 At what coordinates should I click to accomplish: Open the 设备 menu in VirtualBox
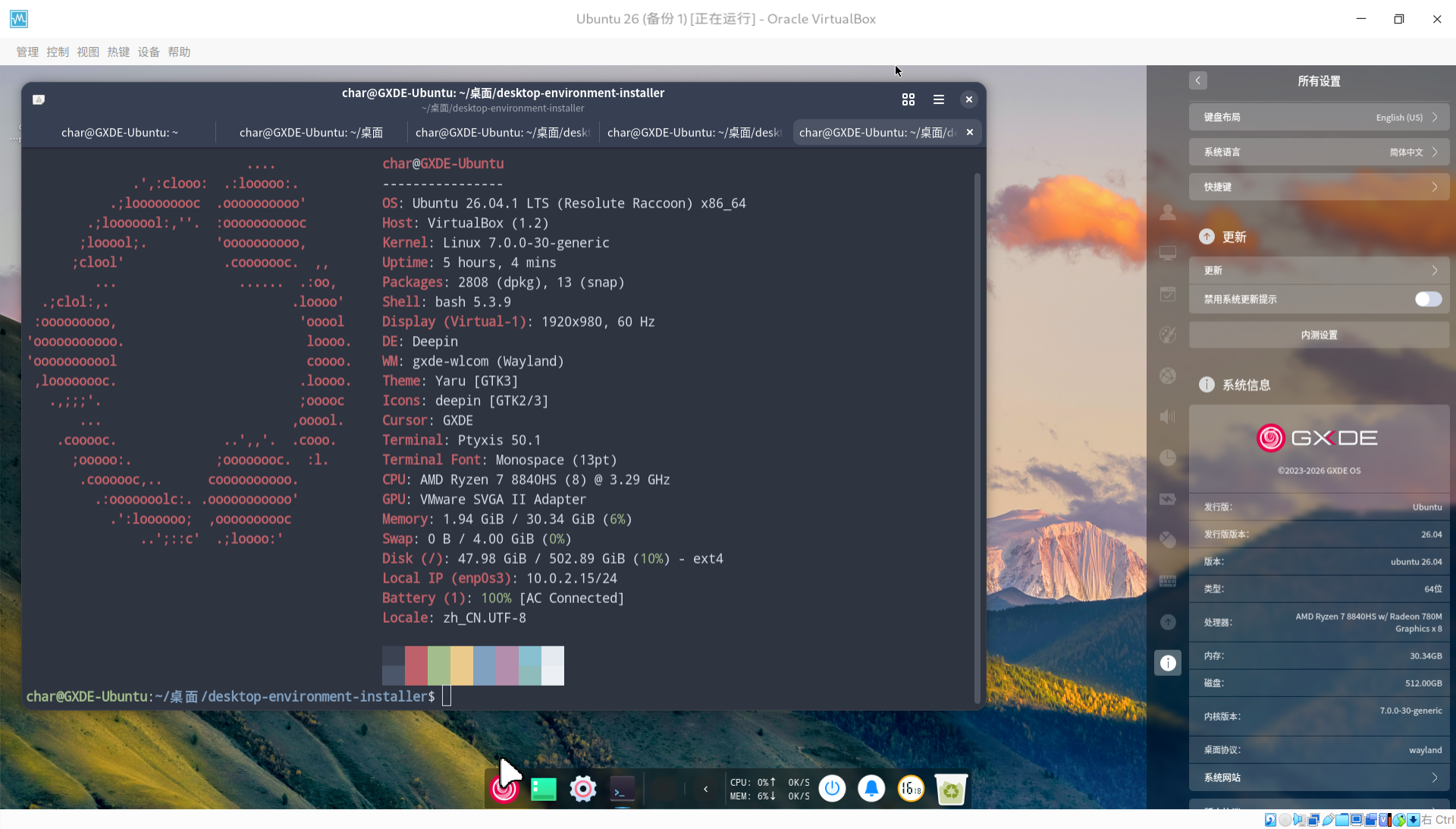(149, 52)
